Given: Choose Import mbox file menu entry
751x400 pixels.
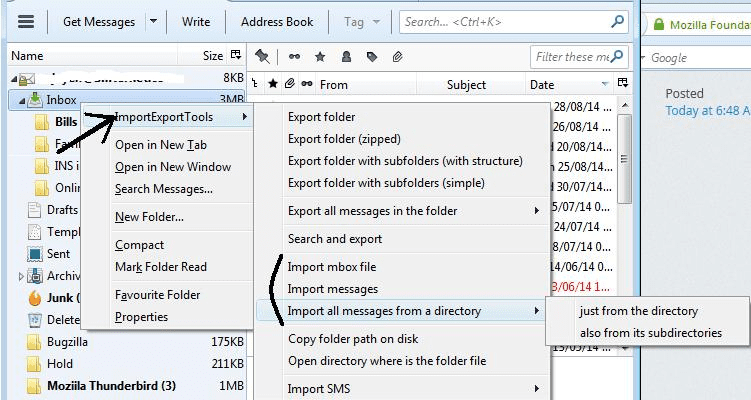Looking at the screenshot, I should click(332, 267).
